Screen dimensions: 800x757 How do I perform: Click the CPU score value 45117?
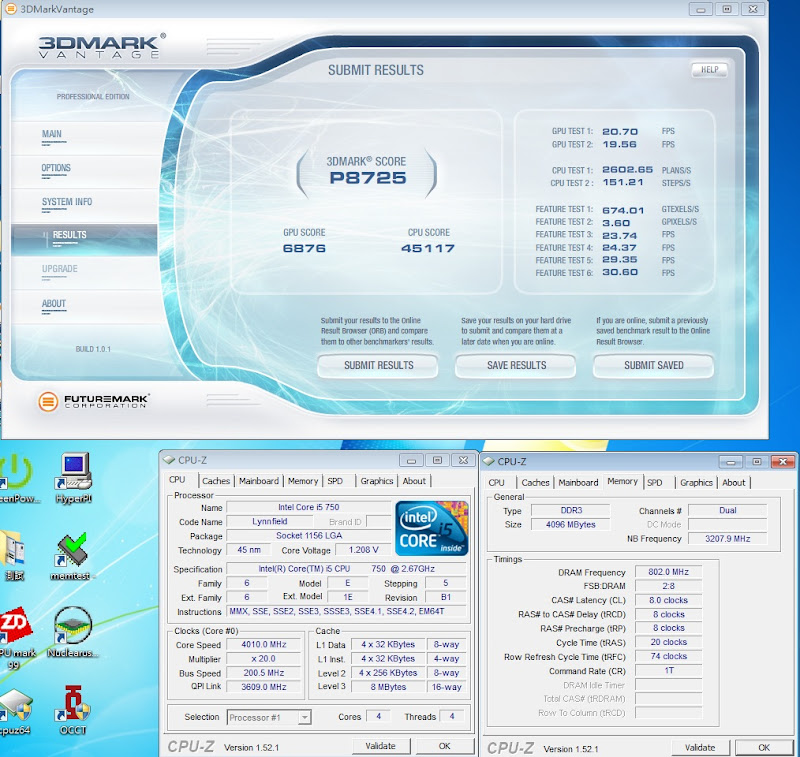pyautogui.click(x=428, y=248)
